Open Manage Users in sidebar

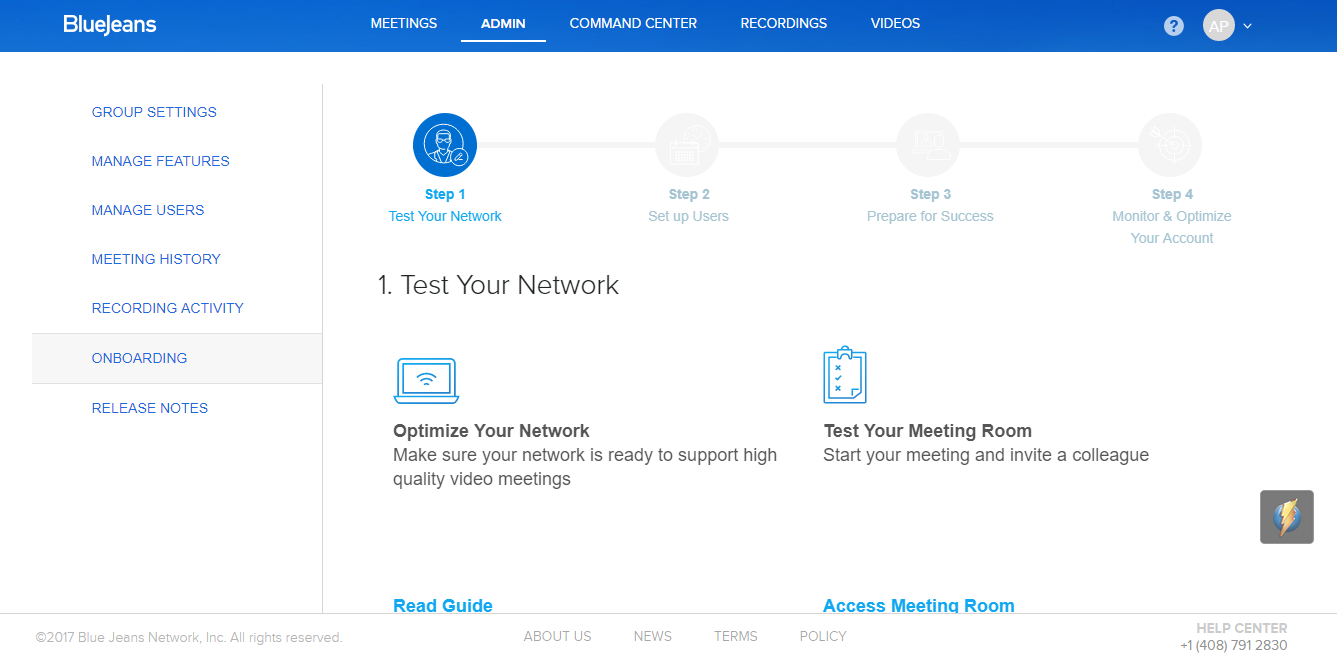pyautogui.click(x=148, y=210)
